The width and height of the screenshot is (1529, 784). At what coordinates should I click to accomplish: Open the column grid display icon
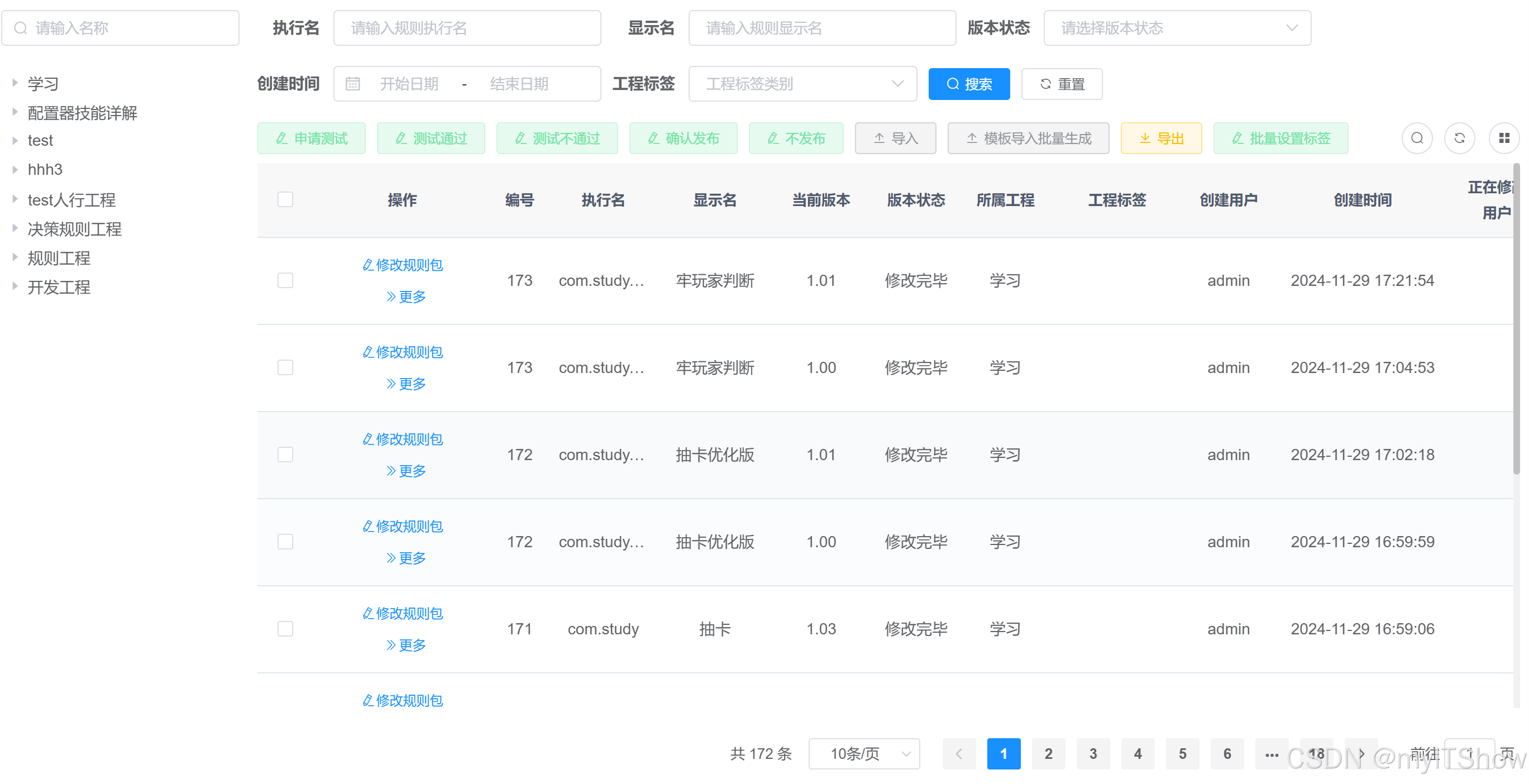[1503, 138]
